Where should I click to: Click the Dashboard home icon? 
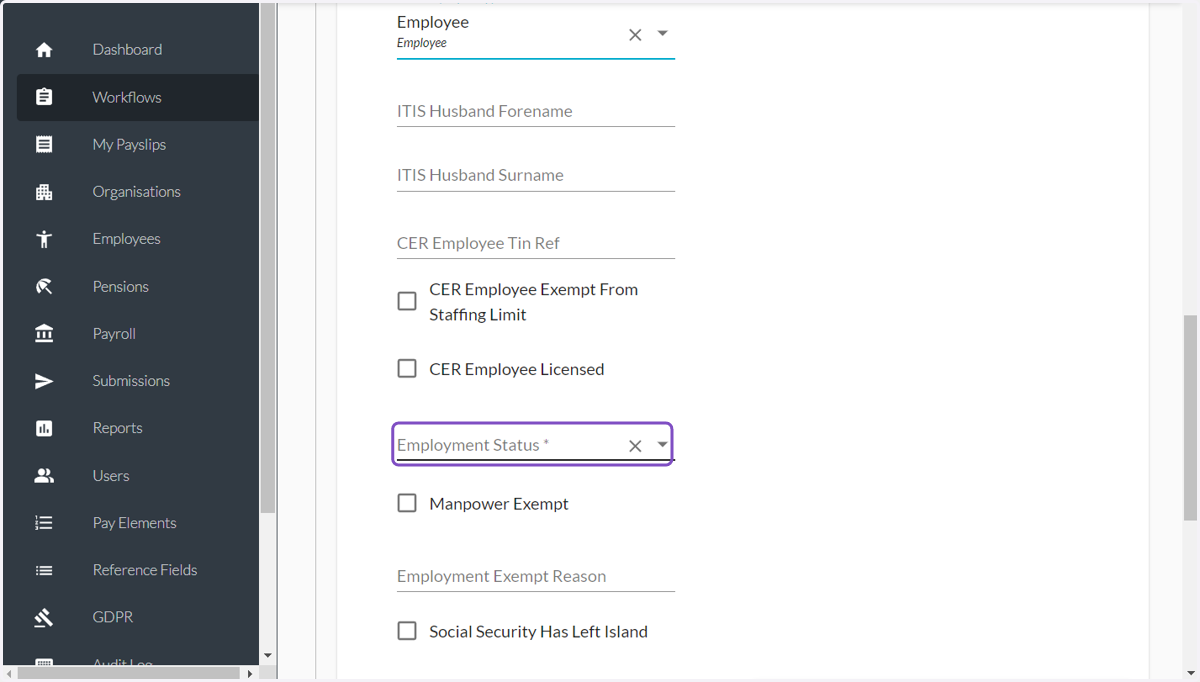point(44,50)
